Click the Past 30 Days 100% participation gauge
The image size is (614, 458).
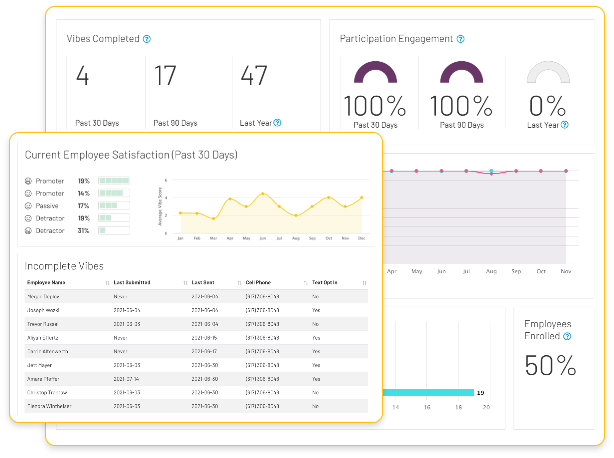click(x=376, y=72)
